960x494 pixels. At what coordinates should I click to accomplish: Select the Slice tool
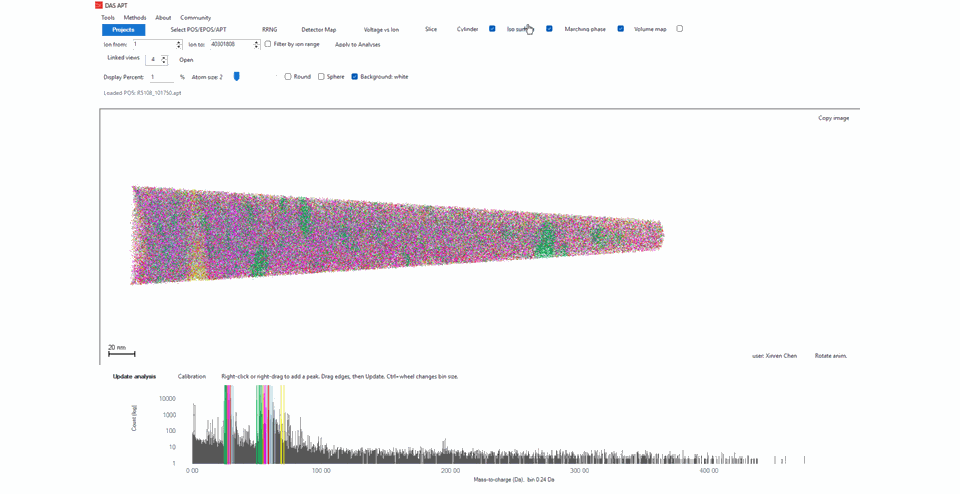[431, 29]
